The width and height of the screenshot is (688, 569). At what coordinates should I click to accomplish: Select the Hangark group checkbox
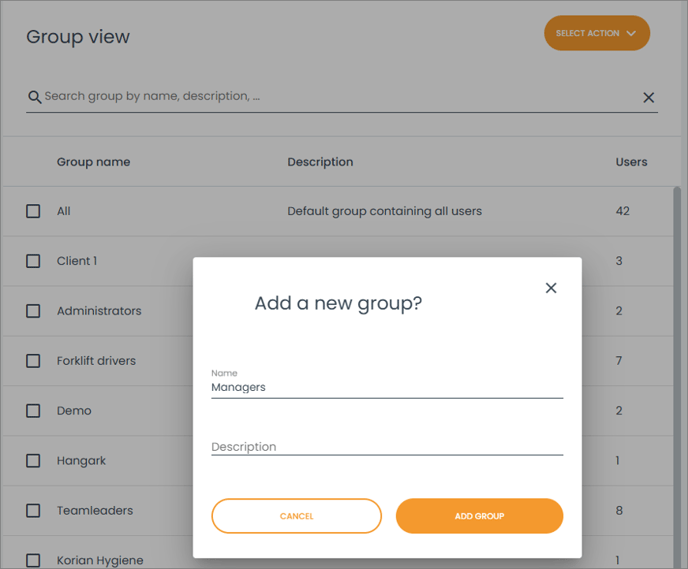click(33, 461)
